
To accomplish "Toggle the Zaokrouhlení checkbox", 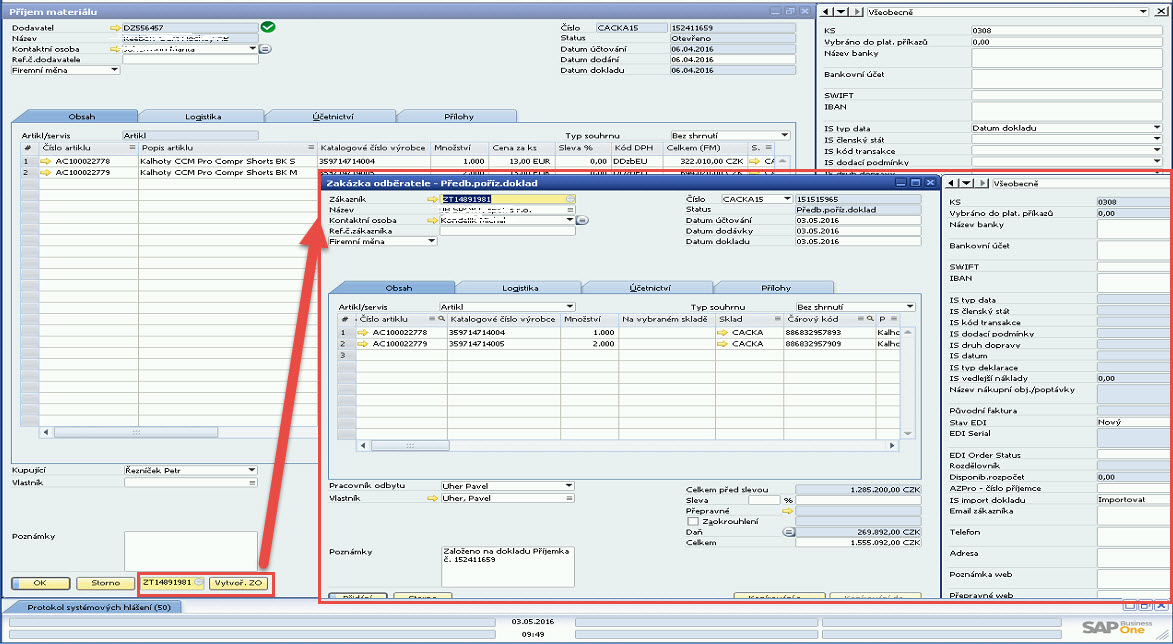I will pyautogui.click(x=693, y=521).
